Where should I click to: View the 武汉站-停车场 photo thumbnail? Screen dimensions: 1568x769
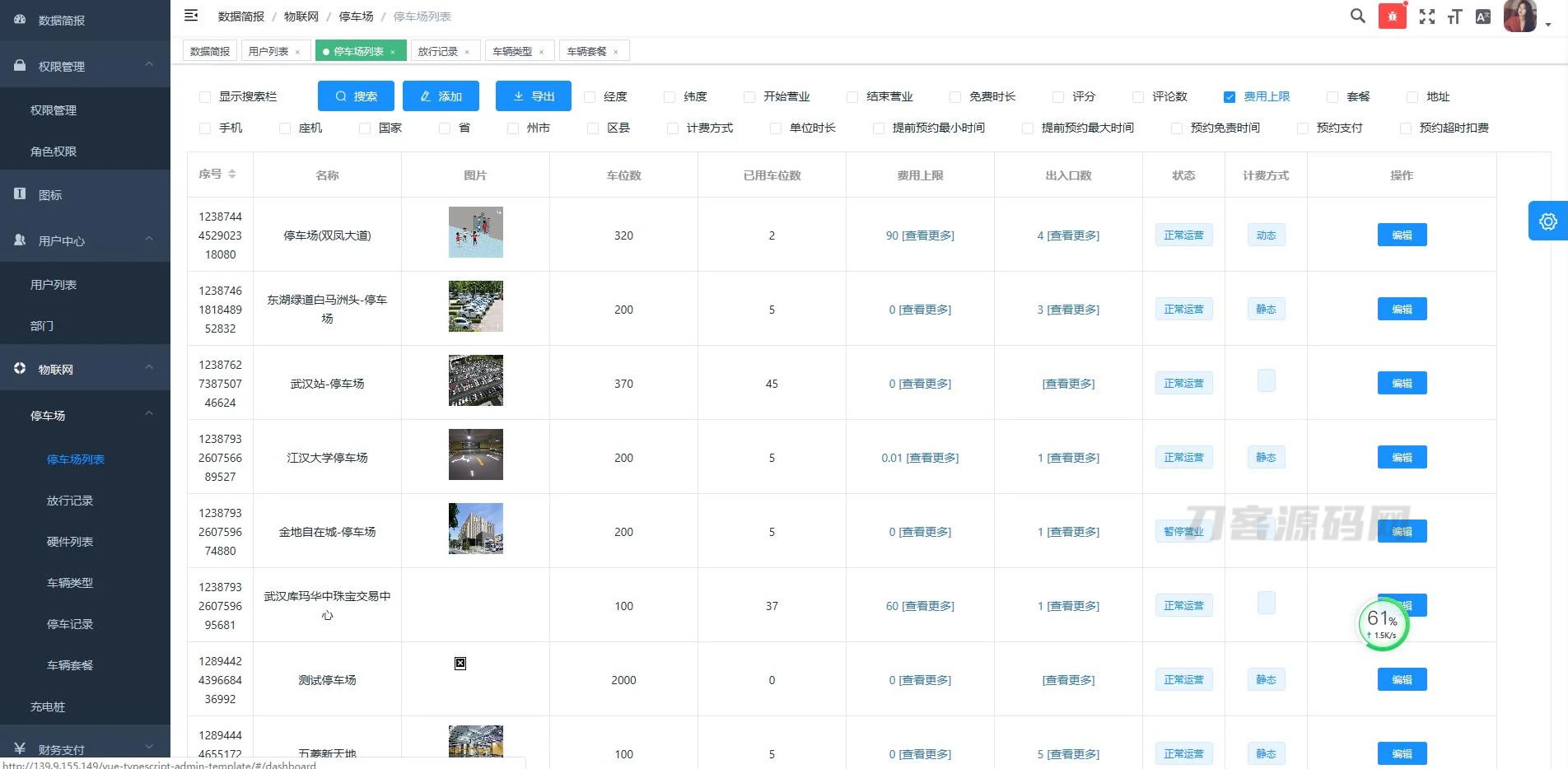(475, 380)
